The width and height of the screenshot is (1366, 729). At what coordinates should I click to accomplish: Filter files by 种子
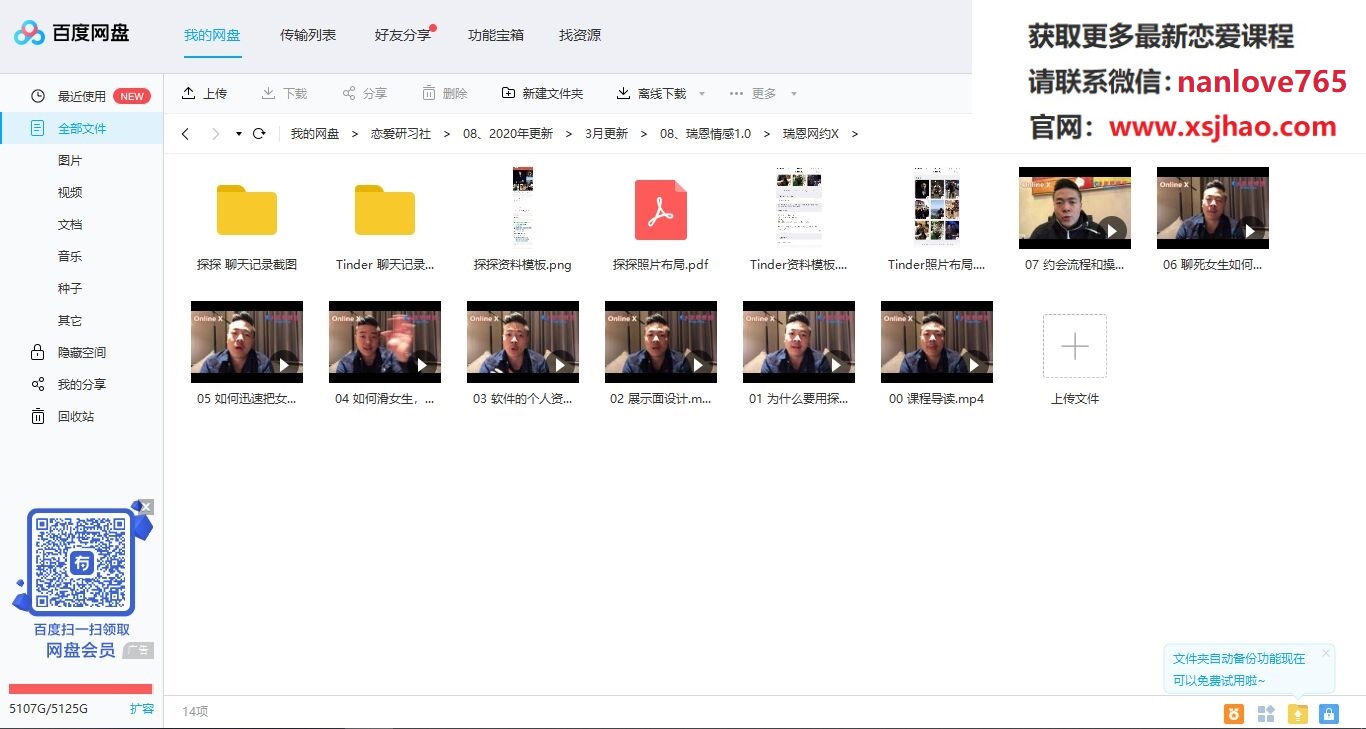(70, 288)
